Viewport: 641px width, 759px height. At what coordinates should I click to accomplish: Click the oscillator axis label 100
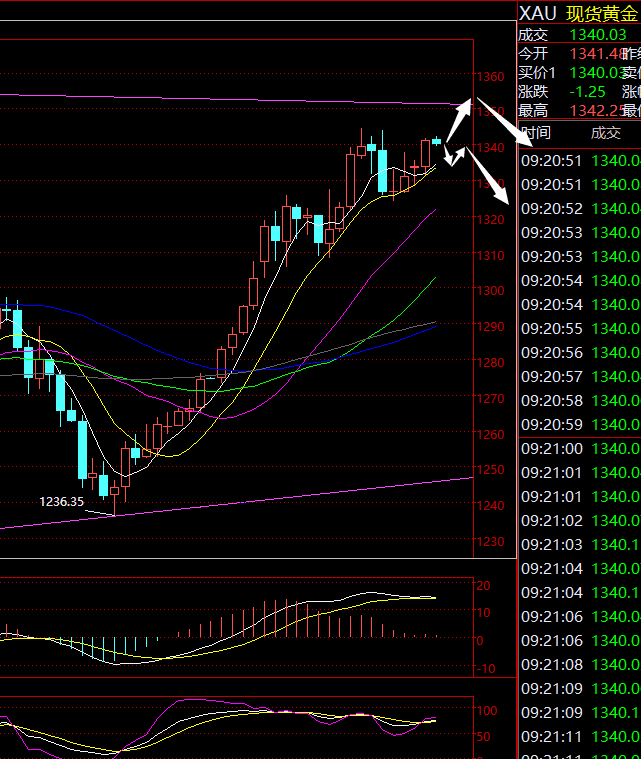(487, 711)
